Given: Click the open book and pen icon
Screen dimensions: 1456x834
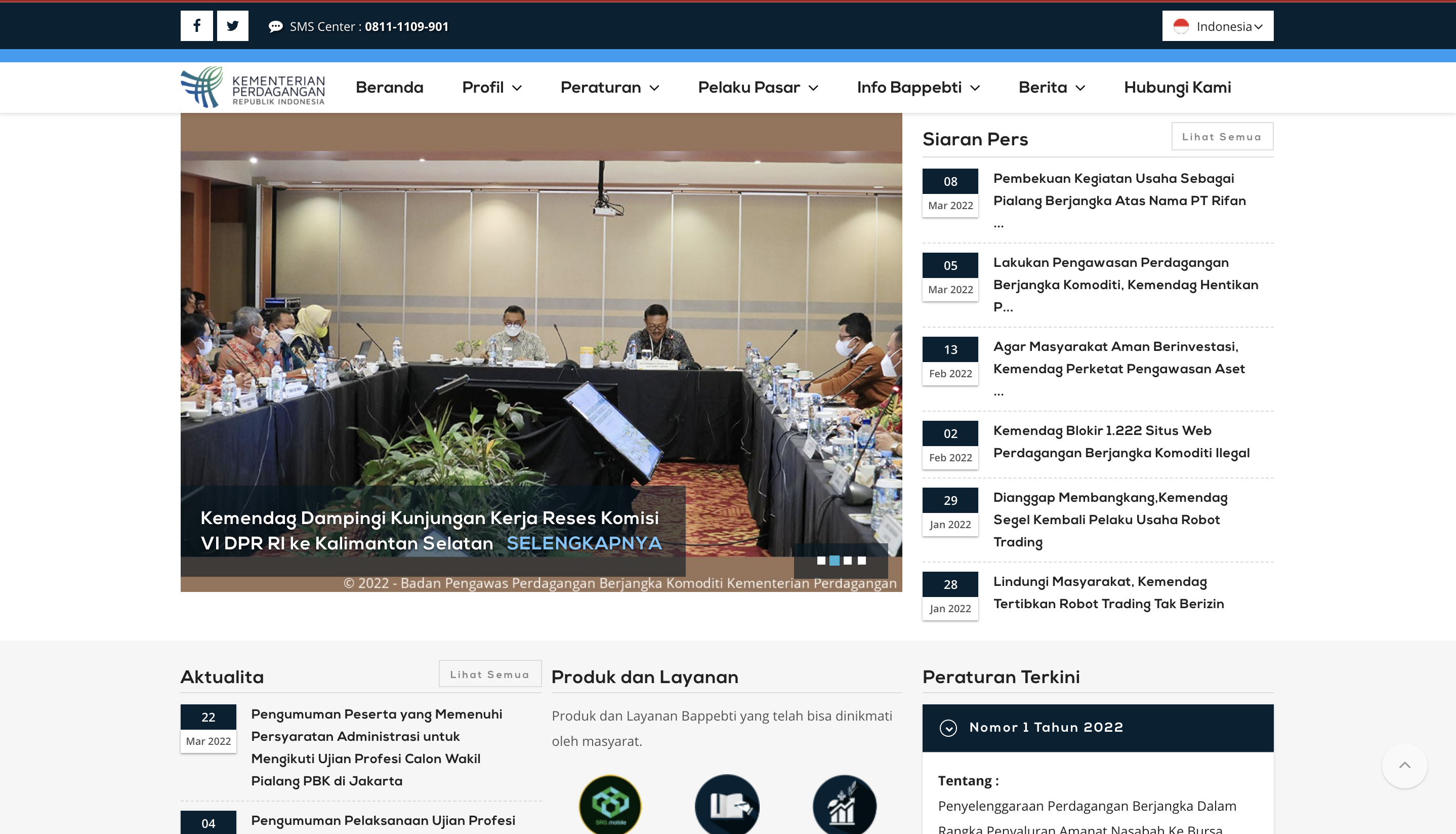Looking at the screenshot, I should click(x=727, y=804).
